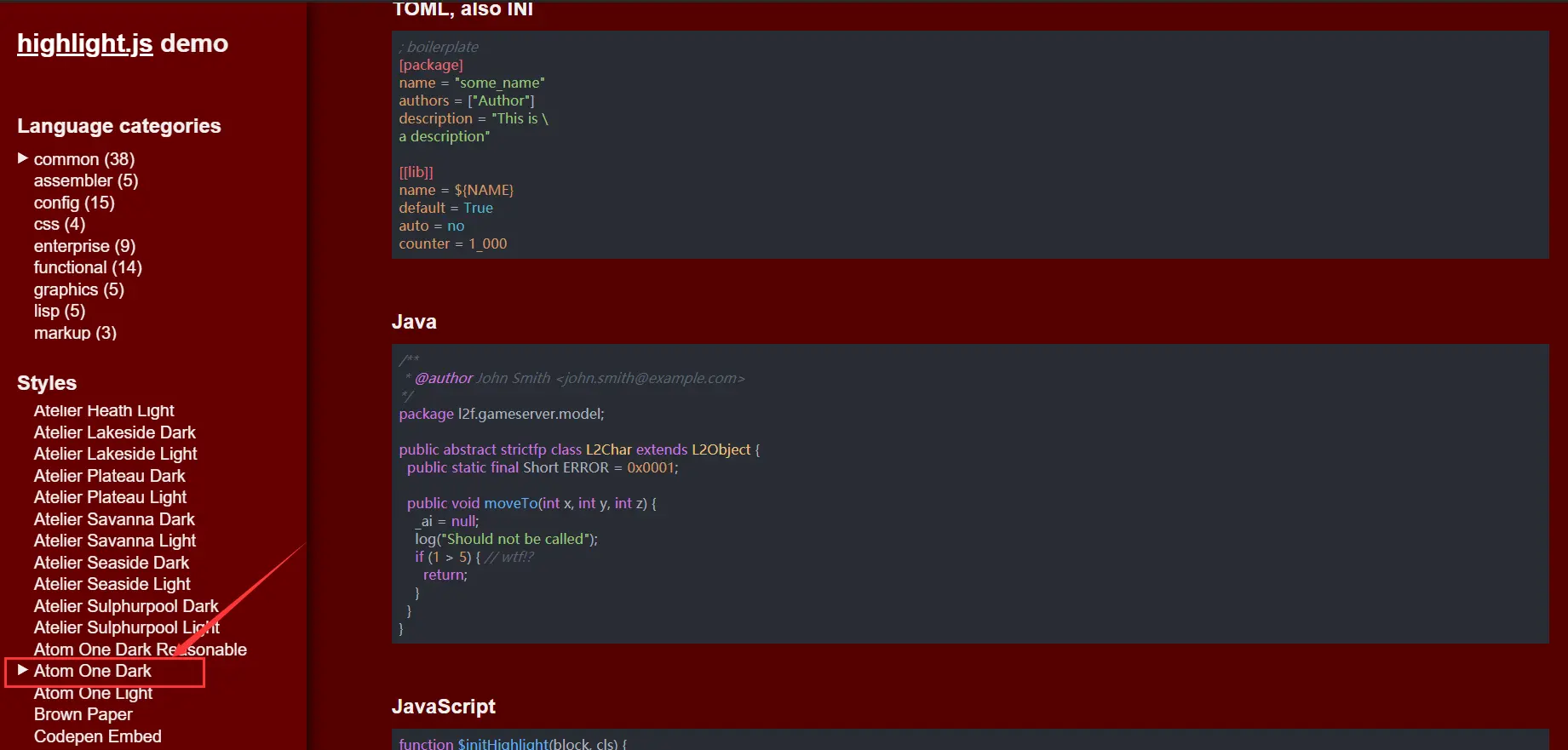Screen dimensions: 1568x750
Task: Pick the css (4) category
Action: (60, 224)
